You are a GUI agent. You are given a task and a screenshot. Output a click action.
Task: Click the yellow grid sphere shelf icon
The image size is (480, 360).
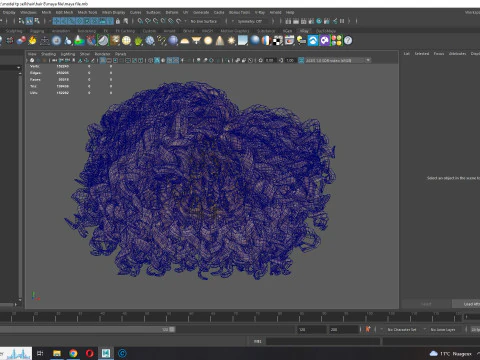pos(126,41)
